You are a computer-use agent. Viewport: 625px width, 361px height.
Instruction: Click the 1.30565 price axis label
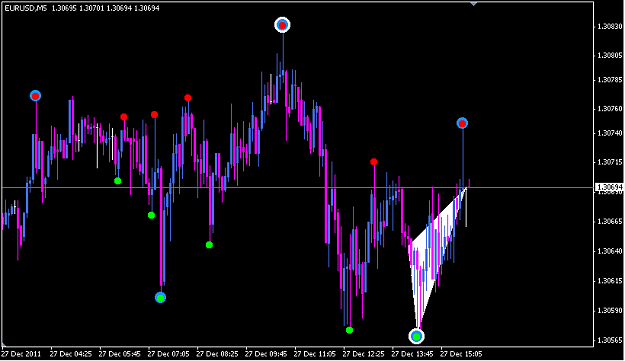(609, 340)
